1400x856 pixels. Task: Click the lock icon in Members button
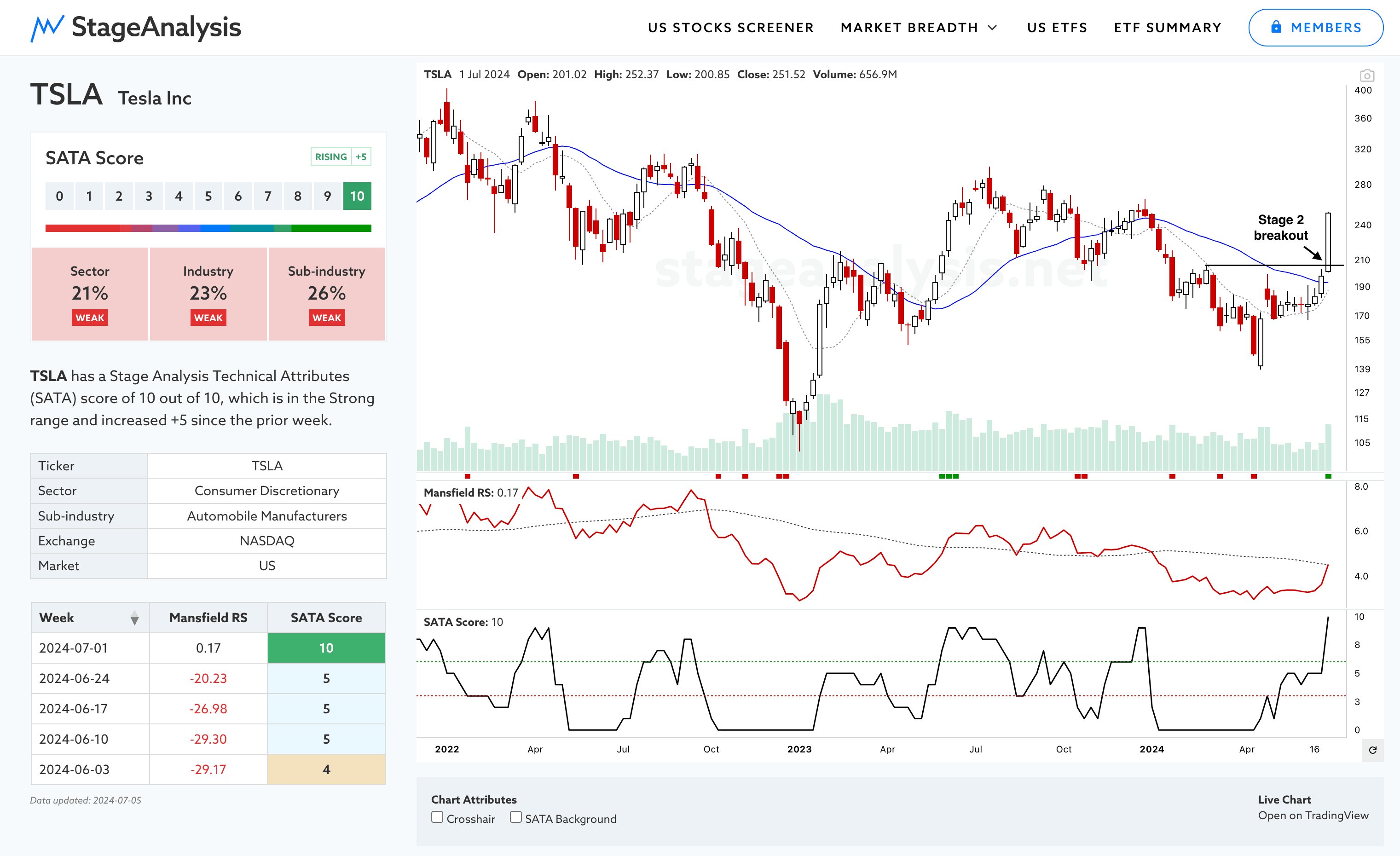point(1276,27)
